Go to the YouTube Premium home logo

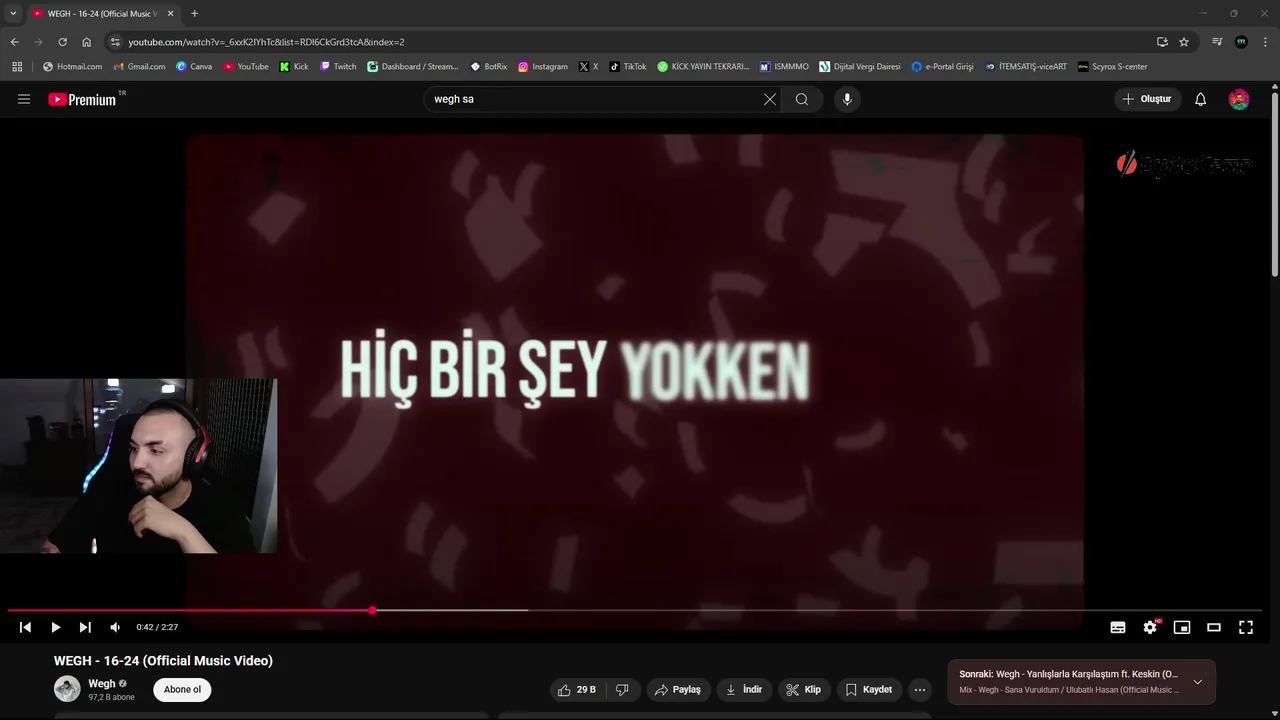tap(82, 99)
